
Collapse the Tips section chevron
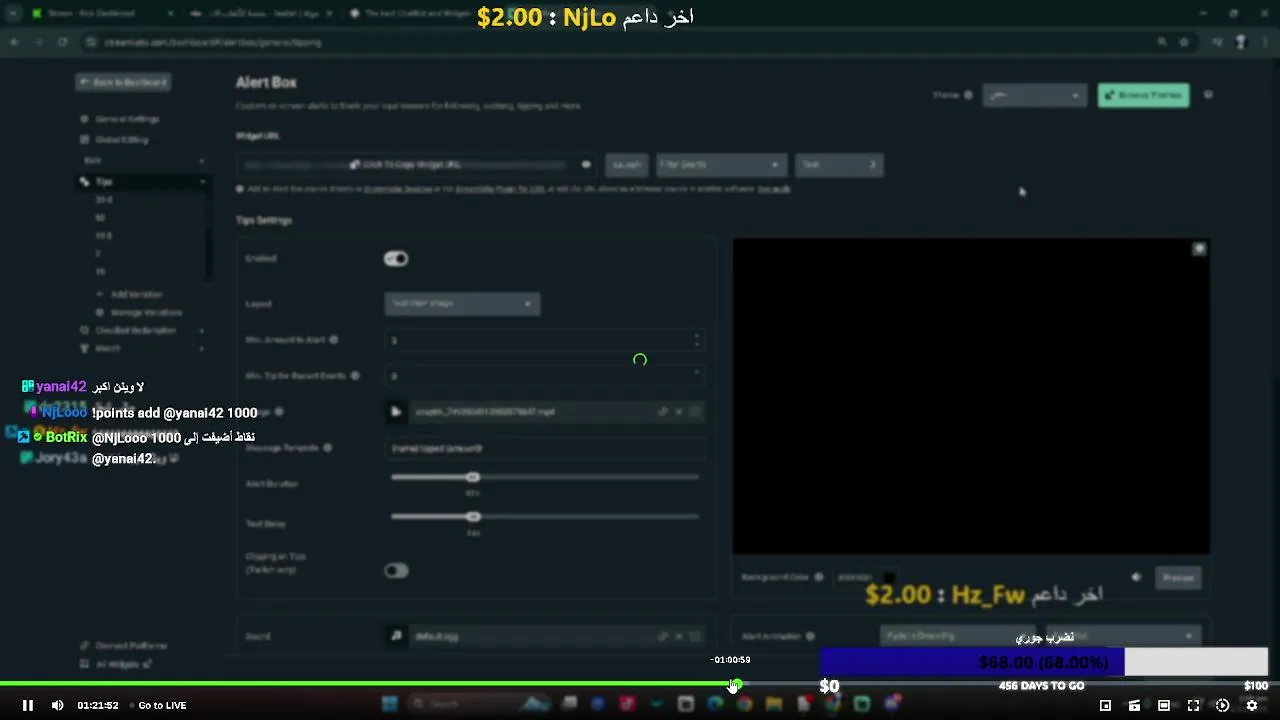pyautogui.click(x=202, y=182)
